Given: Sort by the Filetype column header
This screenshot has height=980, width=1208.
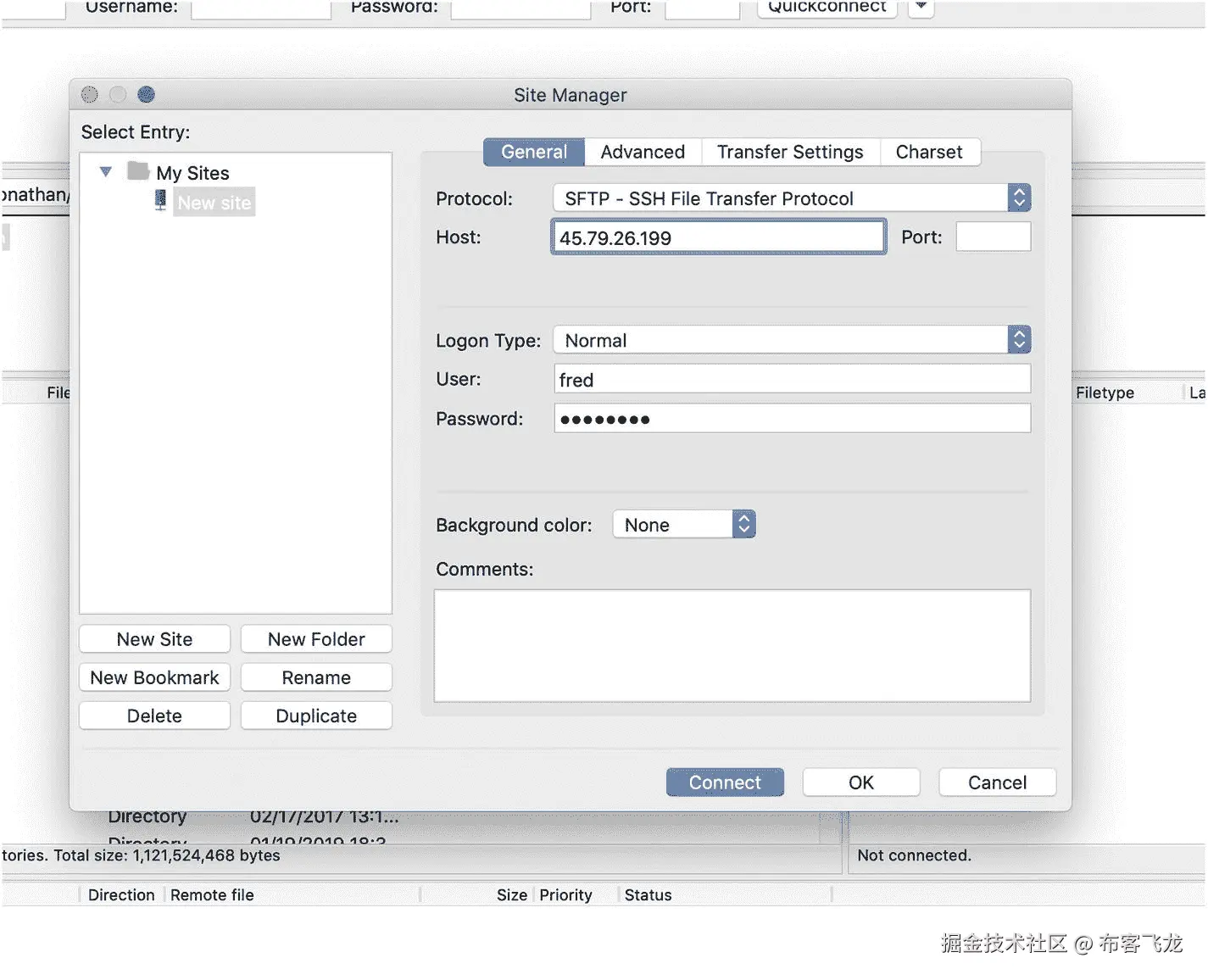Looking at the screenshot, I should point(1105,393).
